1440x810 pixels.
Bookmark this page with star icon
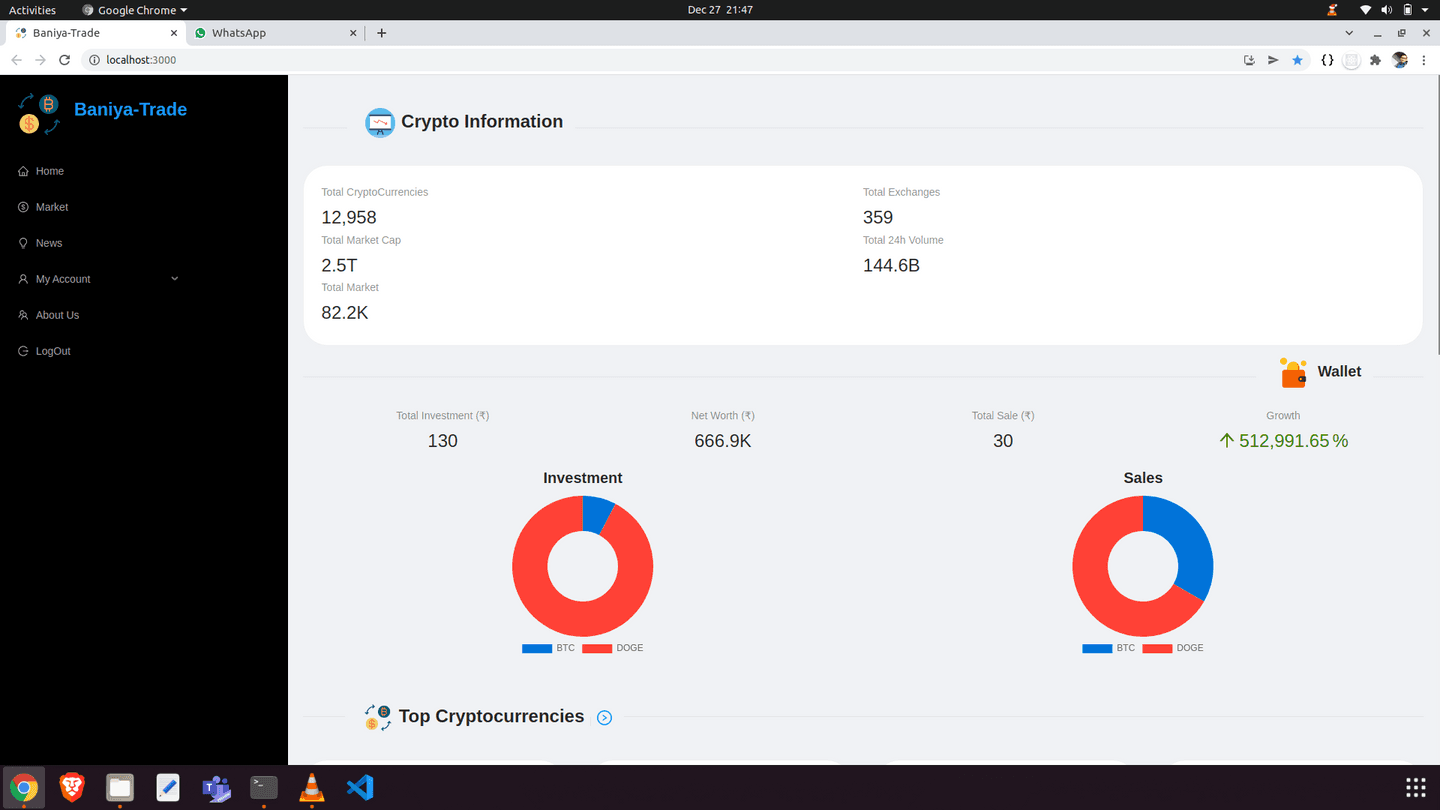[1297, 60]
